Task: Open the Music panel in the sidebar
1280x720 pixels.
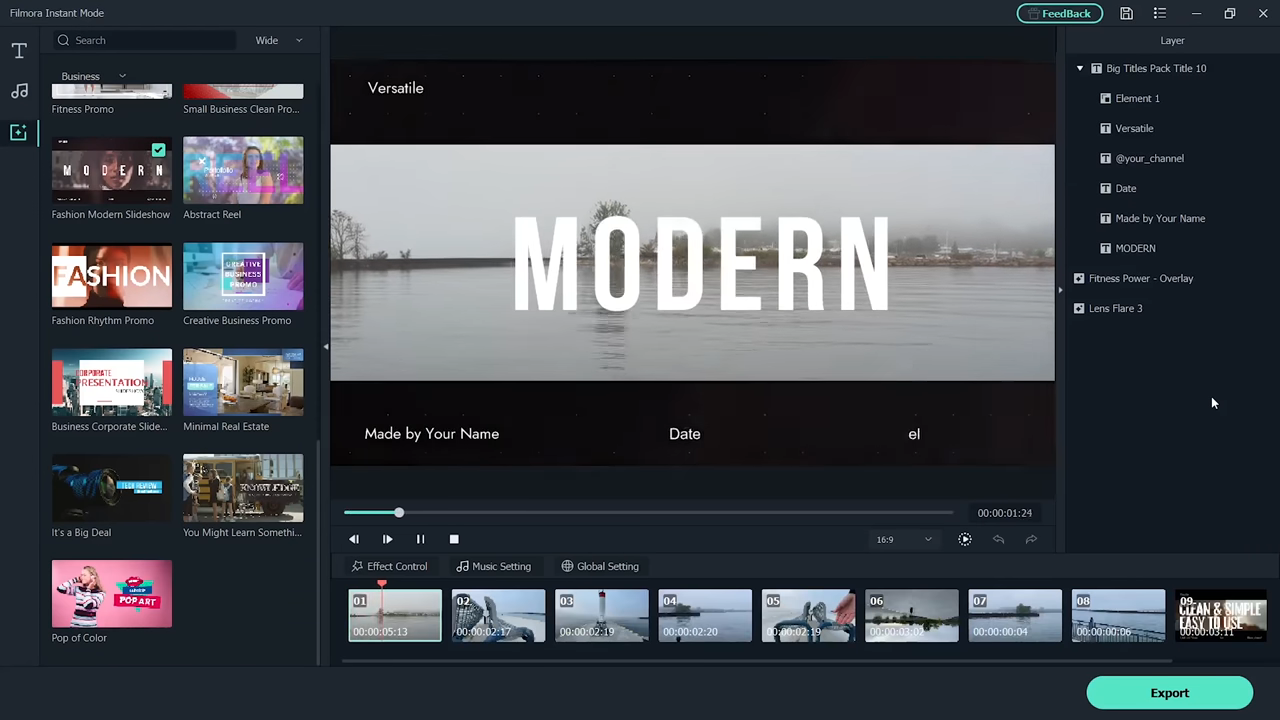Action: tap(18, 91)
